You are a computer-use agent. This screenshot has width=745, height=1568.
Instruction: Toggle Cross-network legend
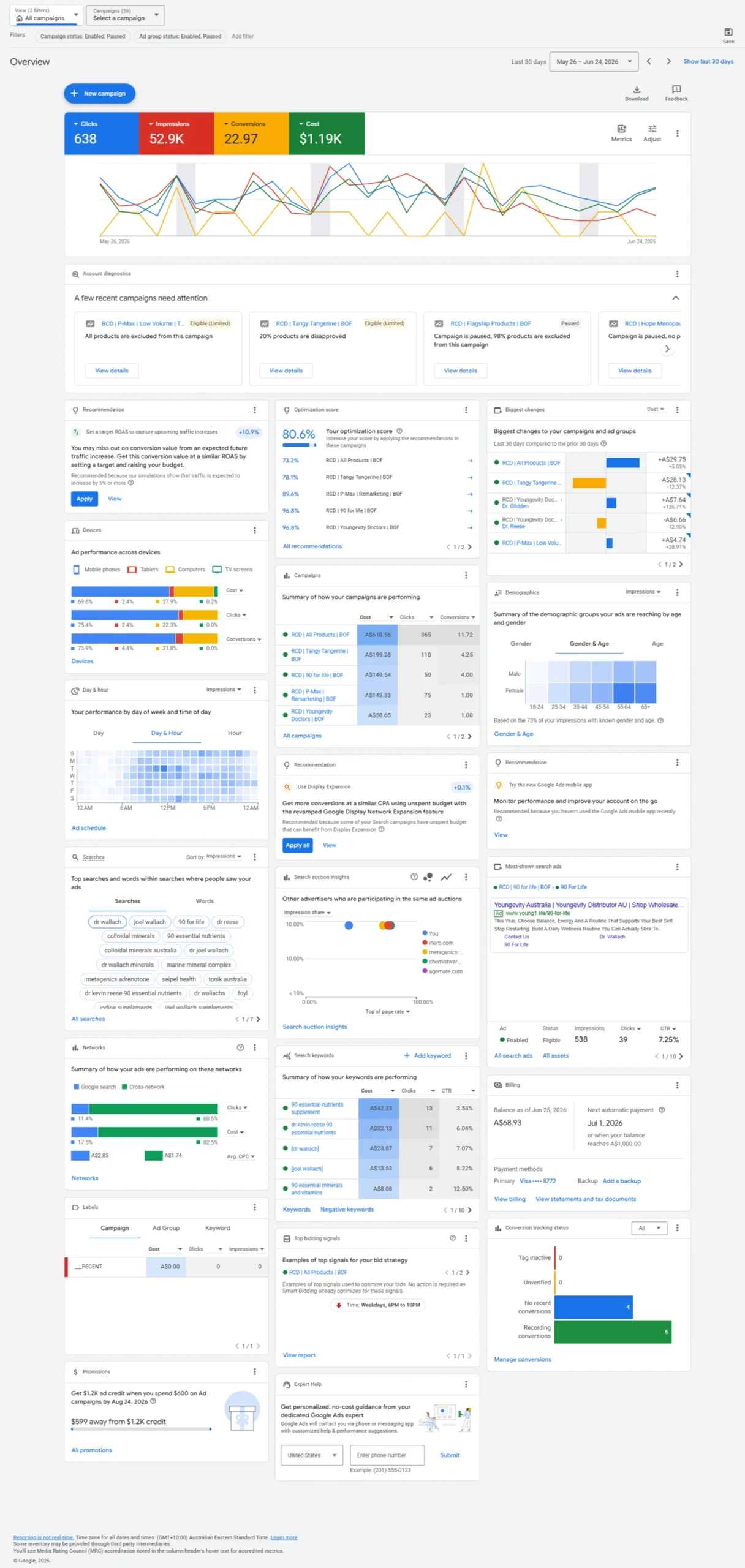pos(124,1087)
